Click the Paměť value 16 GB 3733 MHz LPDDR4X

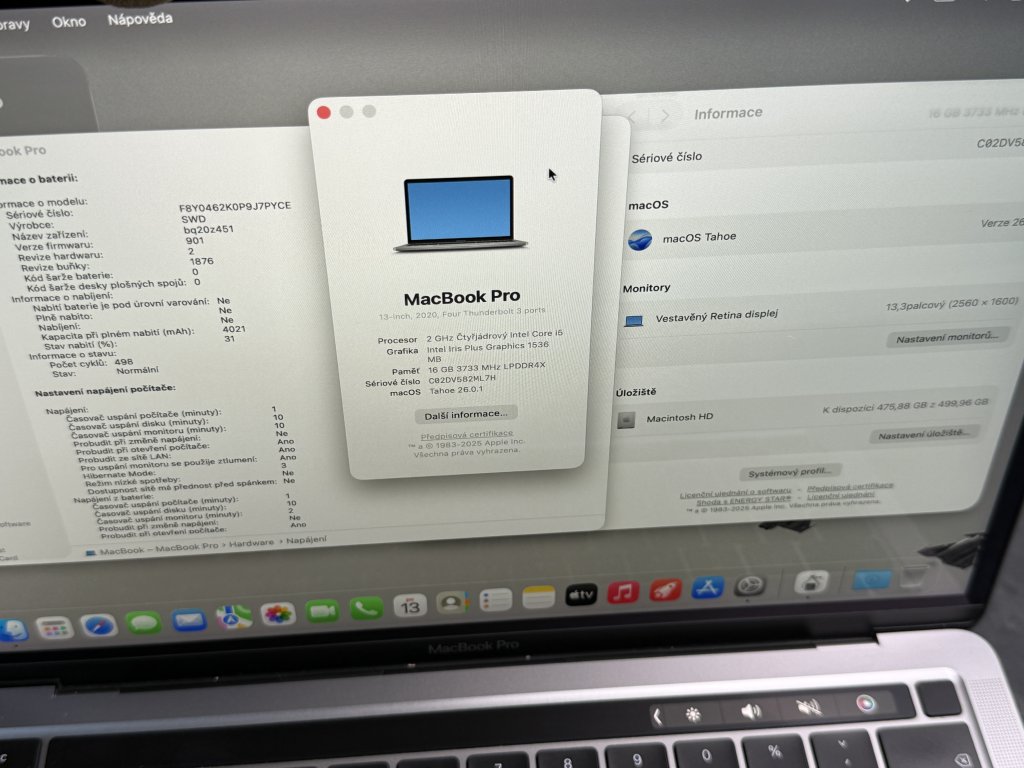pyautogui.click(x=487, y=367)
